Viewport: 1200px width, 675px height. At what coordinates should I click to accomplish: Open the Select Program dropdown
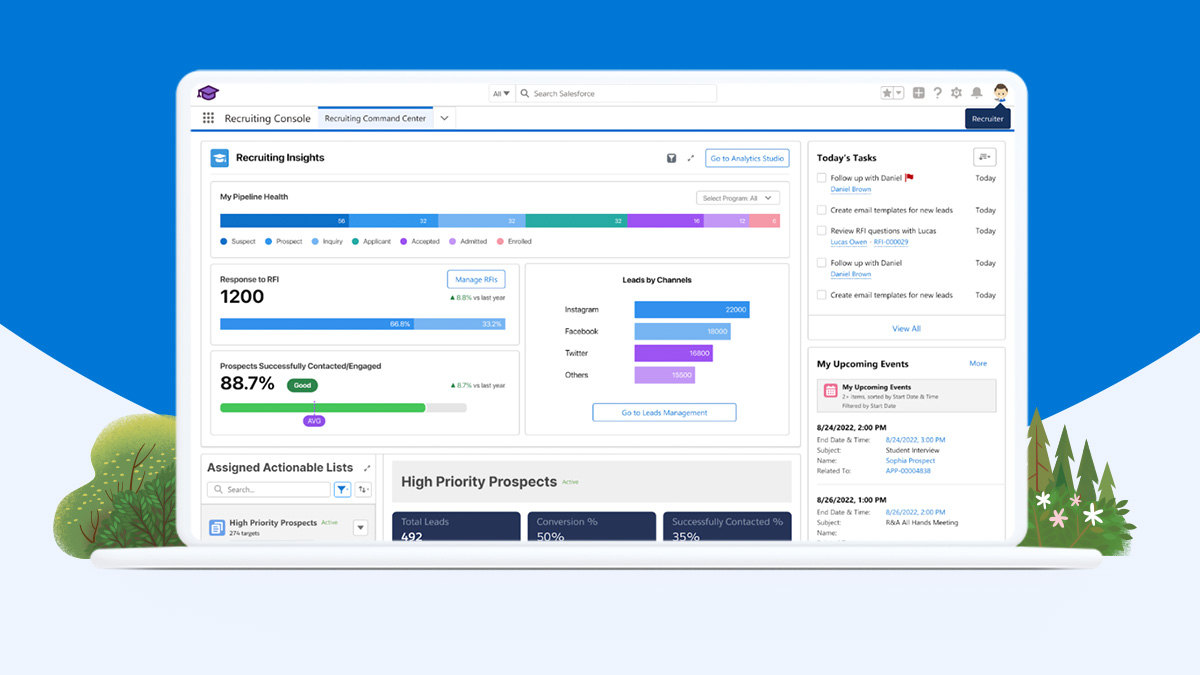(738, 197)
